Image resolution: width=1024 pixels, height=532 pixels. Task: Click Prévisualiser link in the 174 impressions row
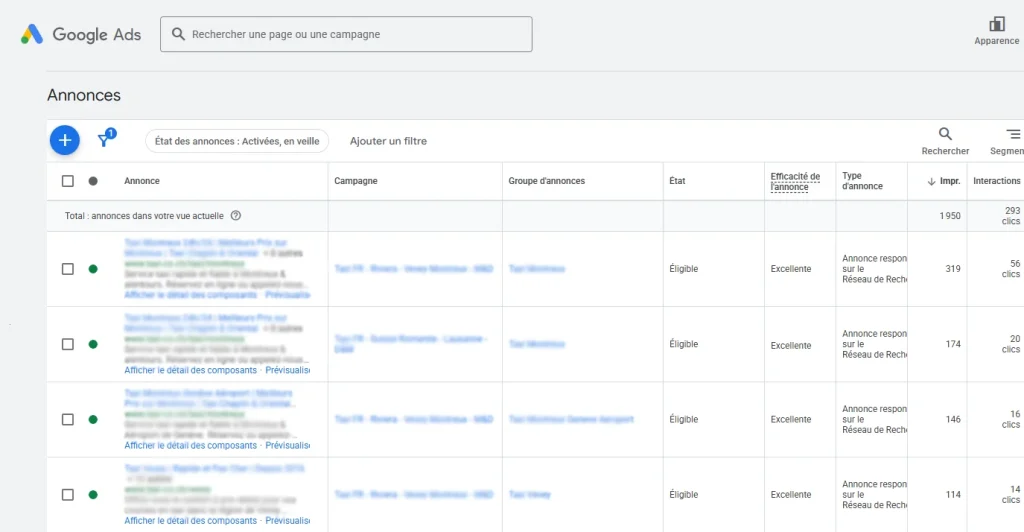[x=287, y=370]
